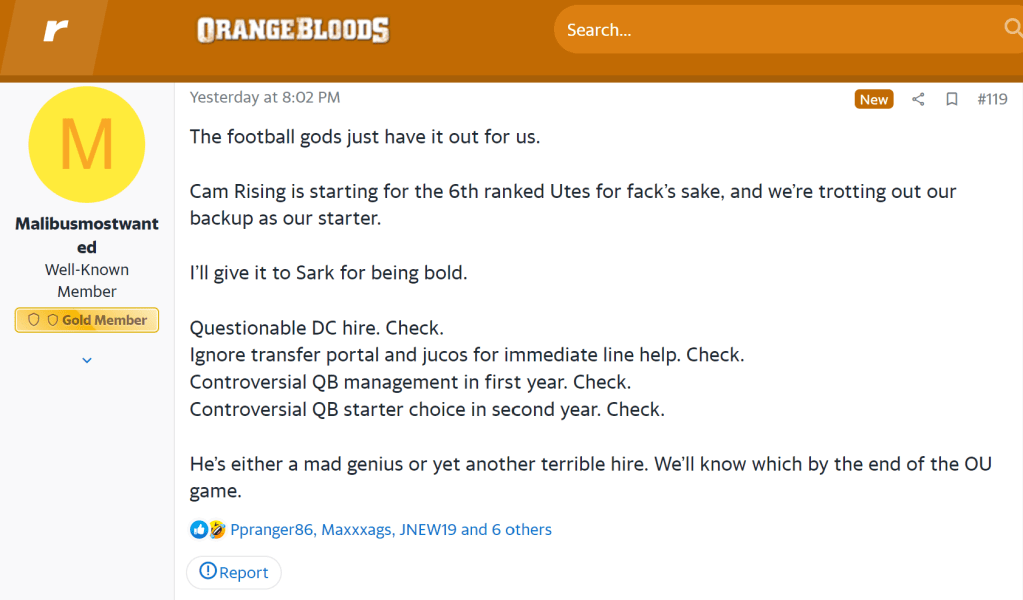Click the thumbs-up reaction icon
The width and height of the screenshot is (1023, 600).
pyautogui.click(x=199, y=529)
